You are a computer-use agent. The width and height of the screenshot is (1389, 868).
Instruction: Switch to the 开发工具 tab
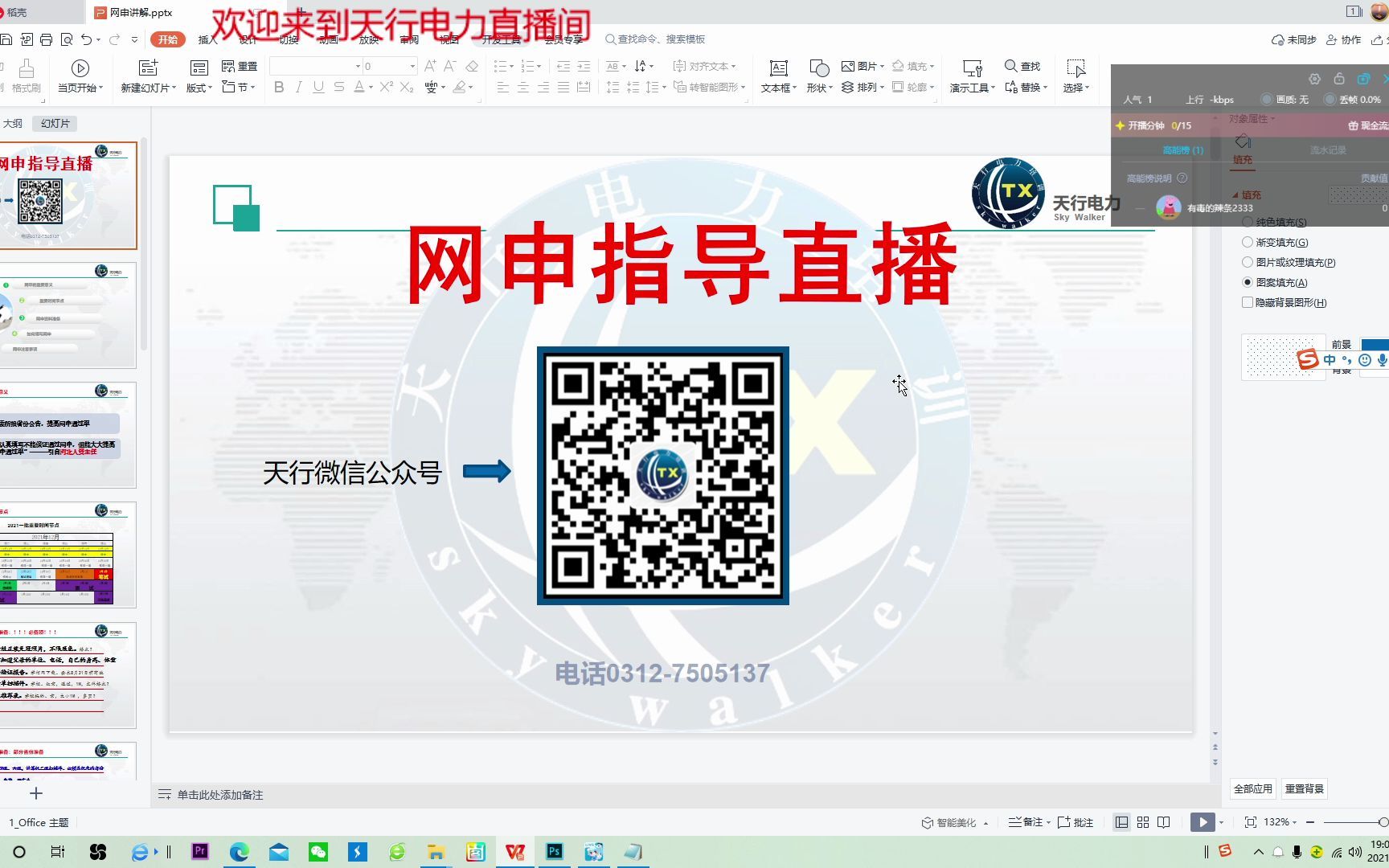click(502, 39)
